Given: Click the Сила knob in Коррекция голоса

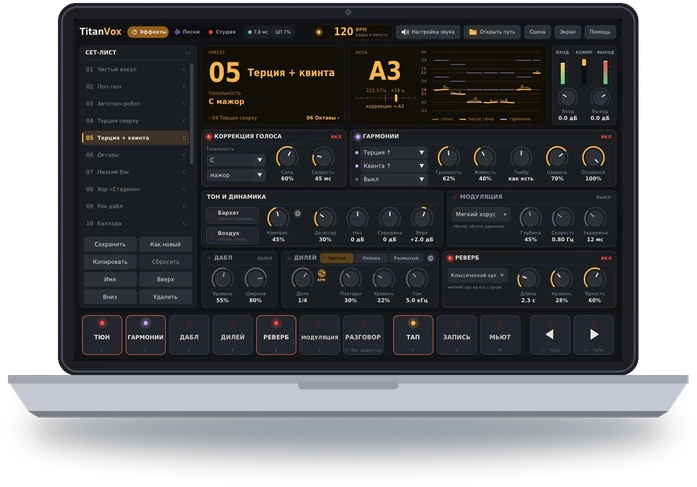Looking at the screenshot, I should click(x=287, y=157).
